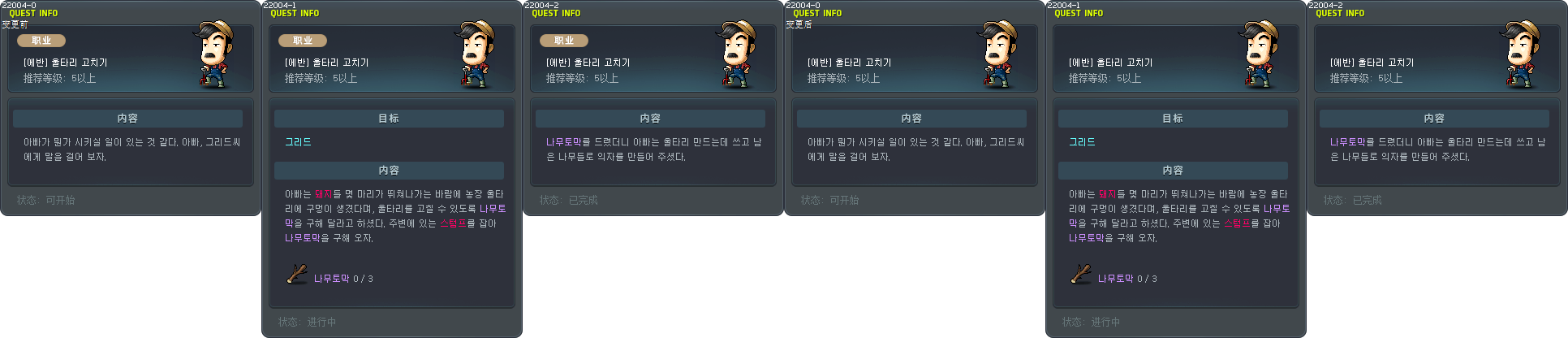The image size is (1568, 338).
Task: Click the 职业 badge in the 变更前 panel
Action: [41, 41]
